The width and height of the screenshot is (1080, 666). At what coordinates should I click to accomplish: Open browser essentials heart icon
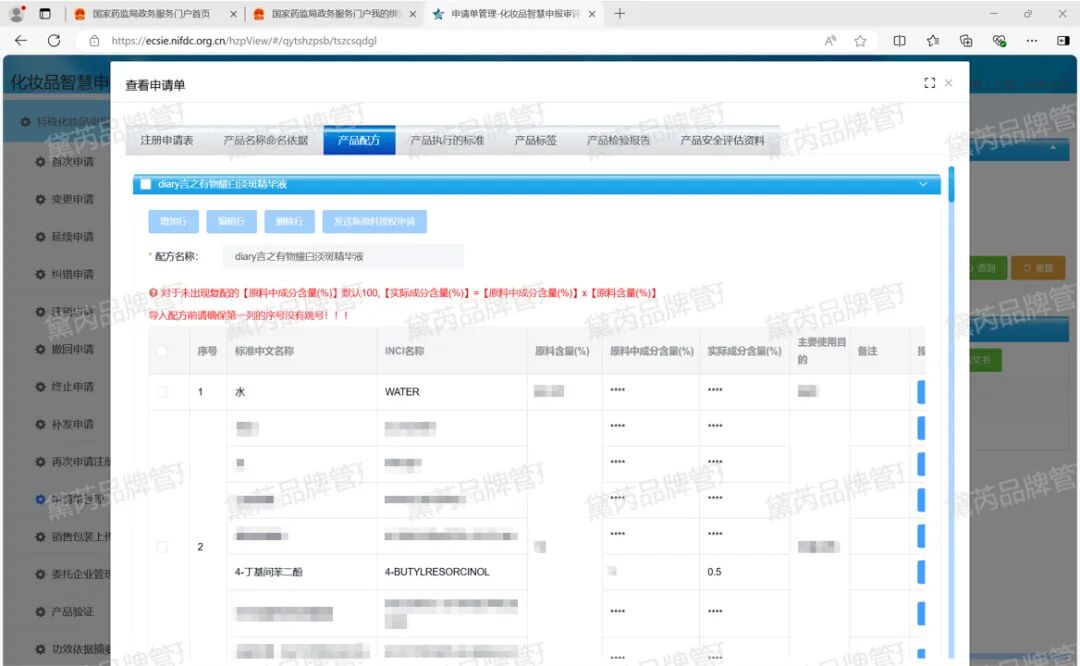tap(999, 41)
